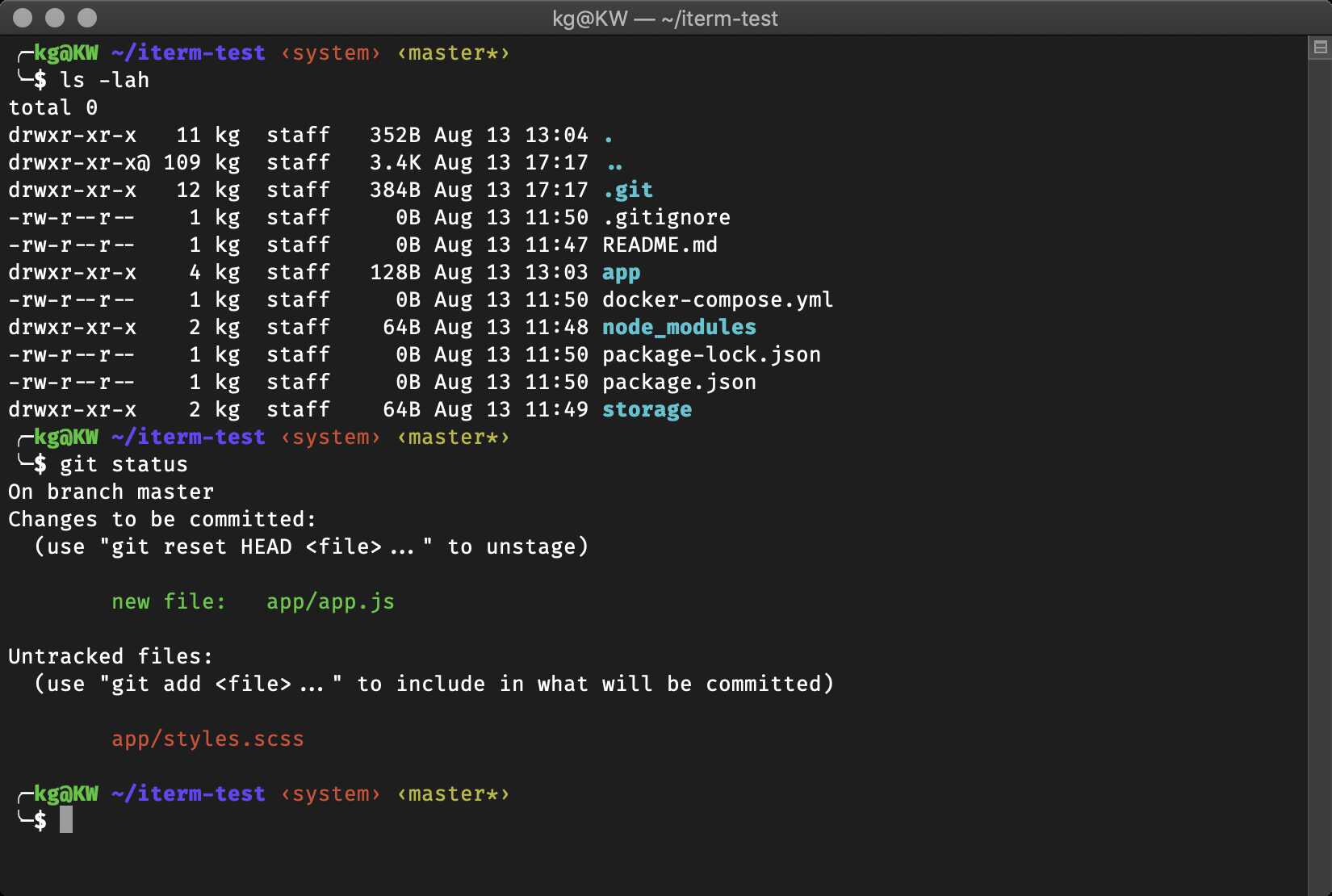Click the 'git status' command text
Image resolution: width=1332 pixels, height=896 pixels.
[x=124, y=465]
